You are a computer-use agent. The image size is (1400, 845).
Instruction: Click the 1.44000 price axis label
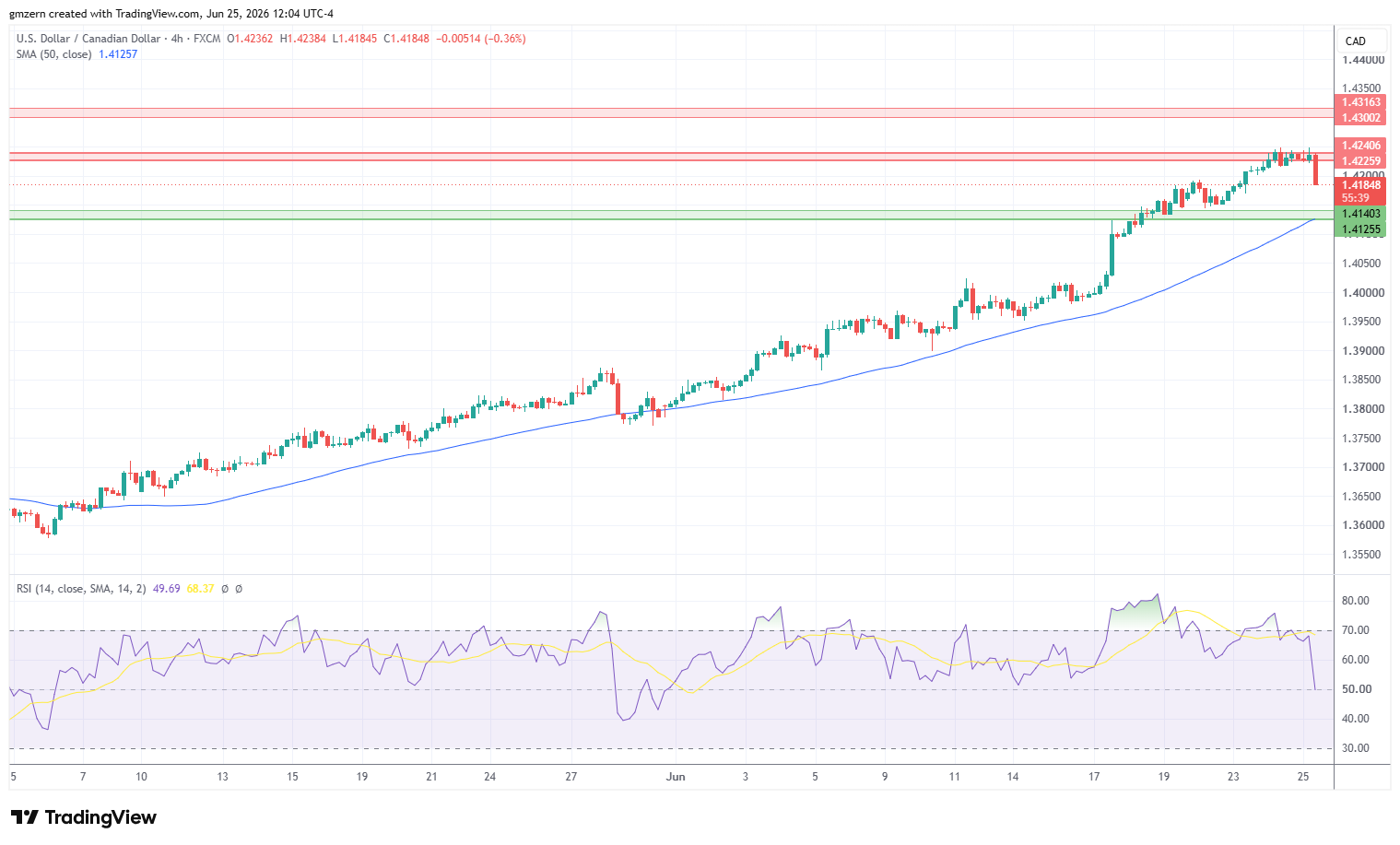[x=1362, y=60]
